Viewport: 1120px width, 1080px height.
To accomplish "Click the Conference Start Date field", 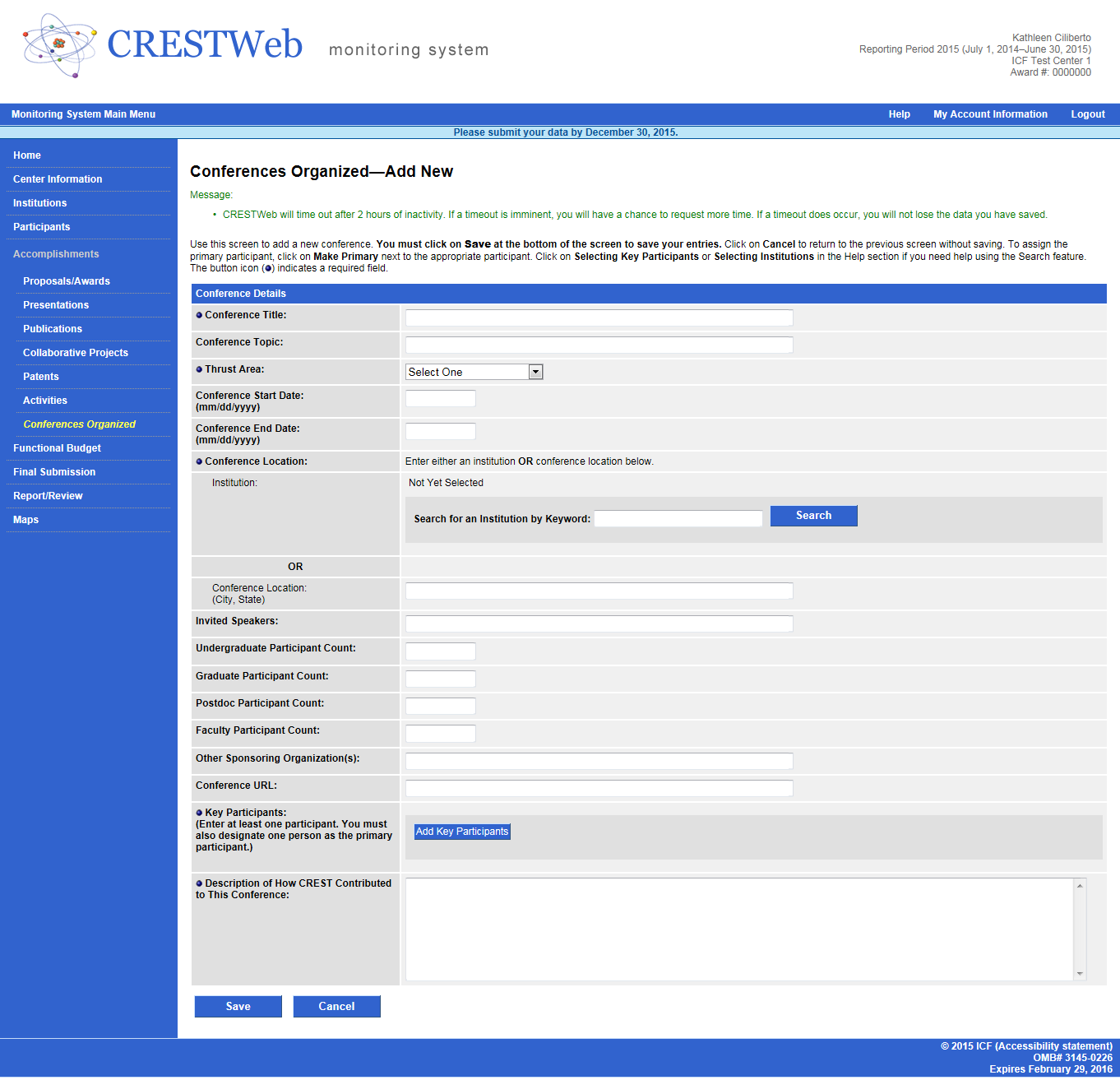I will (x=441, y=398).
